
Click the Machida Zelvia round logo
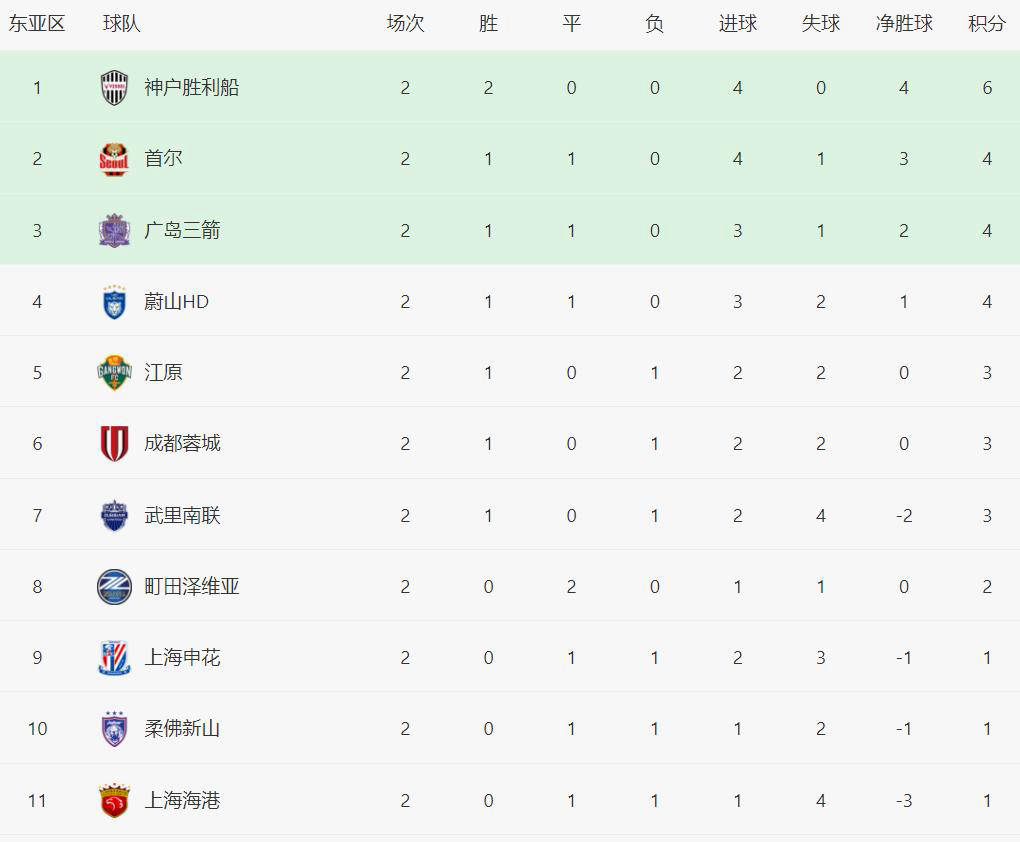click(x=114, y=587)
